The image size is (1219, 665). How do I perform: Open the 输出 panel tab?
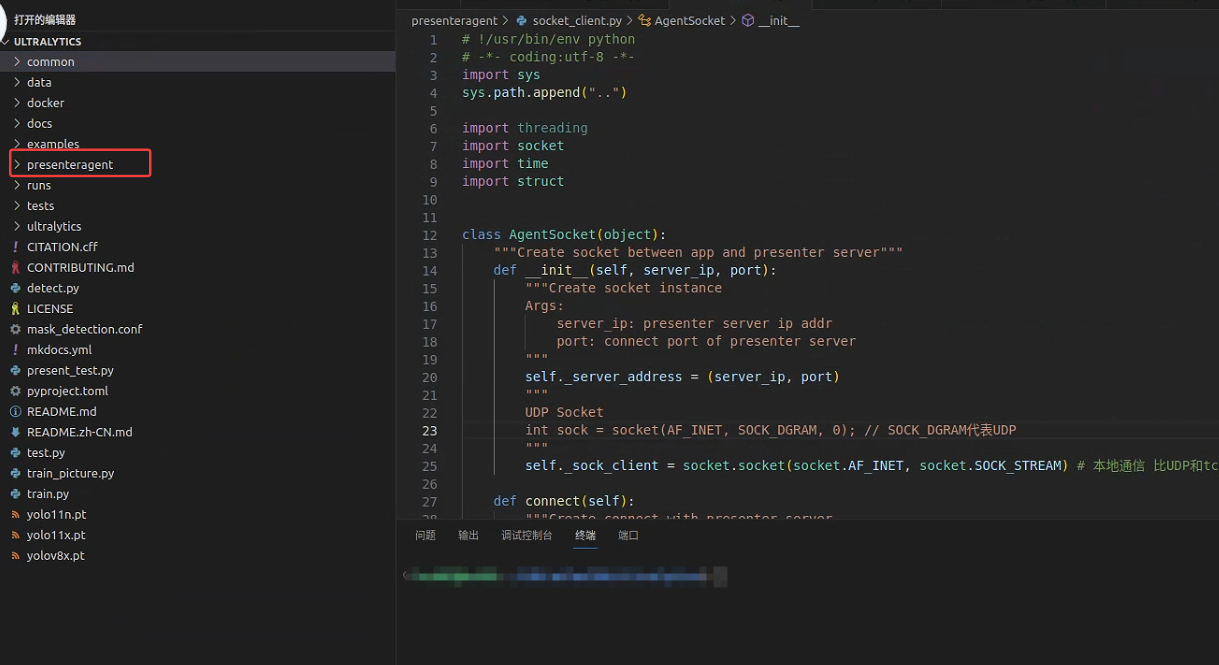(468, 535)
